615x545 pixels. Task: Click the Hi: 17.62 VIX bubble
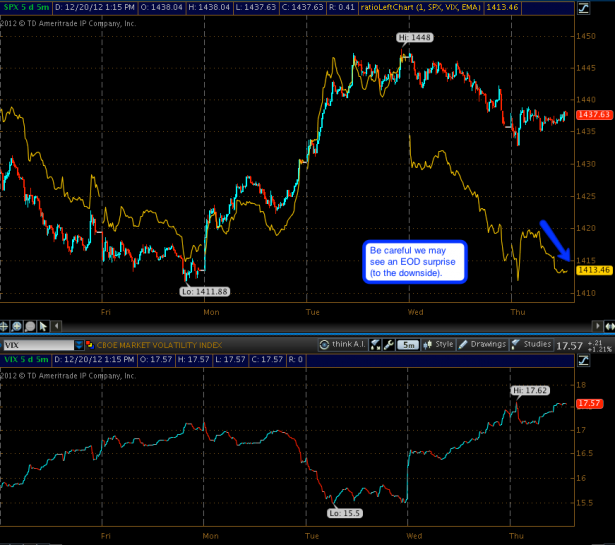coord(530,391)
